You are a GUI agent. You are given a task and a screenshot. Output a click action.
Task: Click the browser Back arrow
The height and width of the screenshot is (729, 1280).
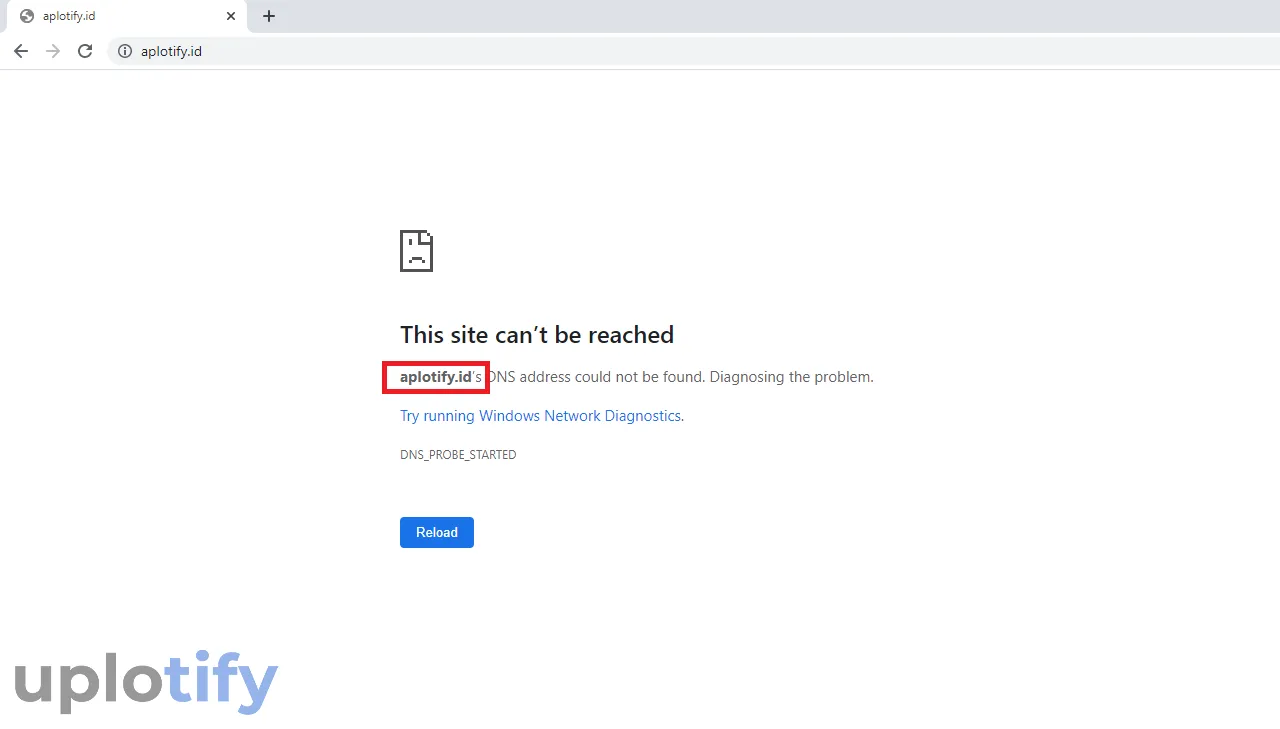(x=21, y=51)
